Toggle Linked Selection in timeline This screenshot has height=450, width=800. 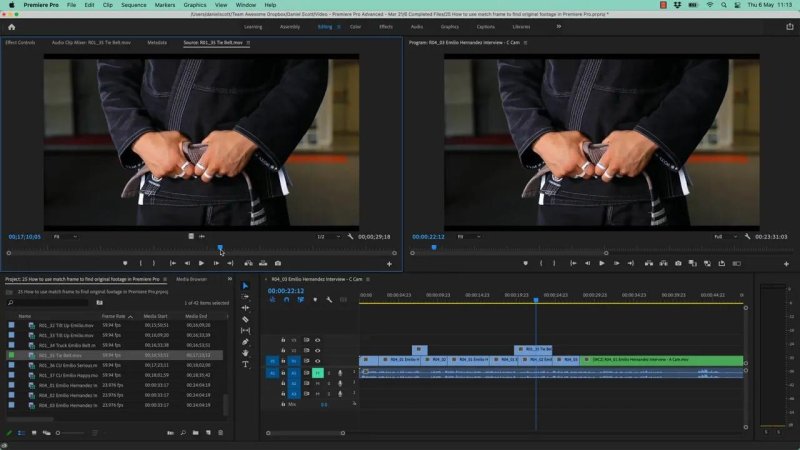301,299
